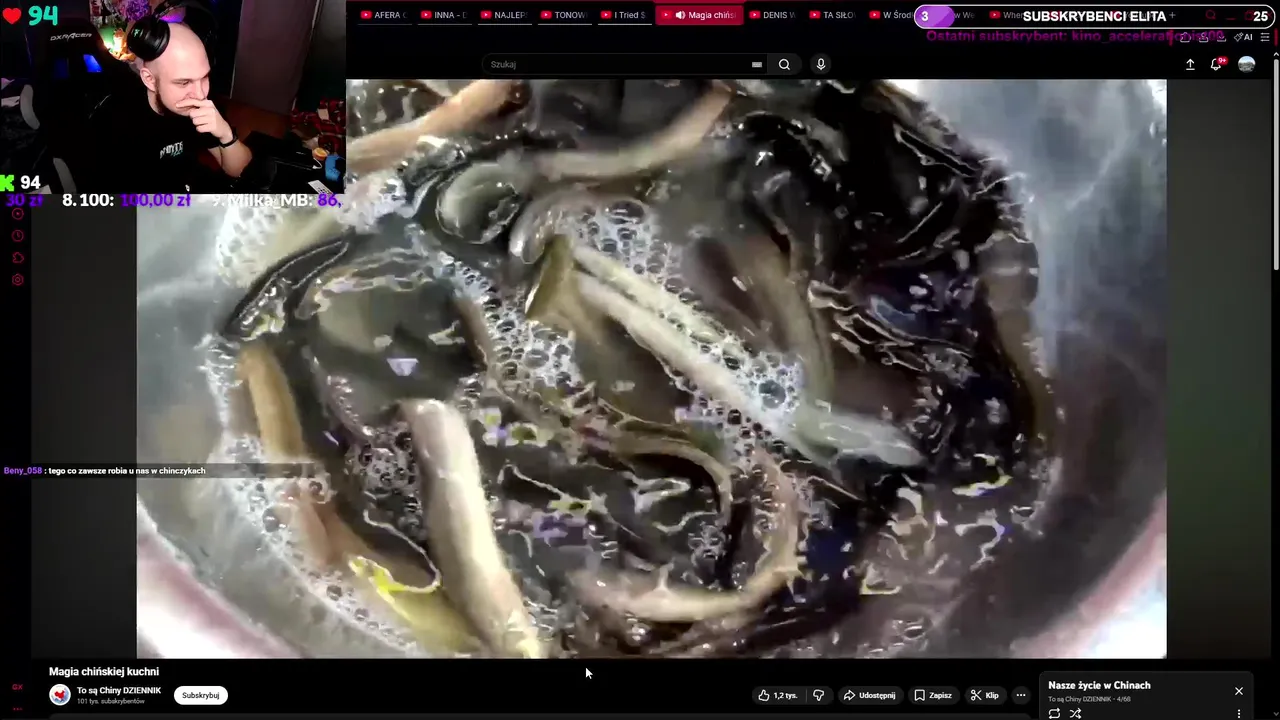Click the video player frame
Image resolution: width=1280 pixels, height=720 pixels.
click(x=651, y=369)
